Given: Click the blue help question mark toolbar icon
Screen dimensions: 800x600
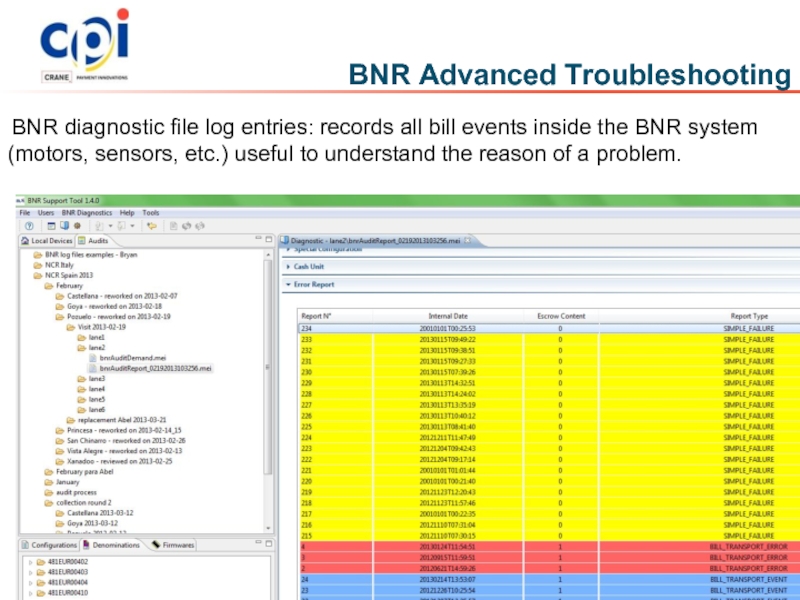Looking at the screenshot, I should click(x=29, y=226).
